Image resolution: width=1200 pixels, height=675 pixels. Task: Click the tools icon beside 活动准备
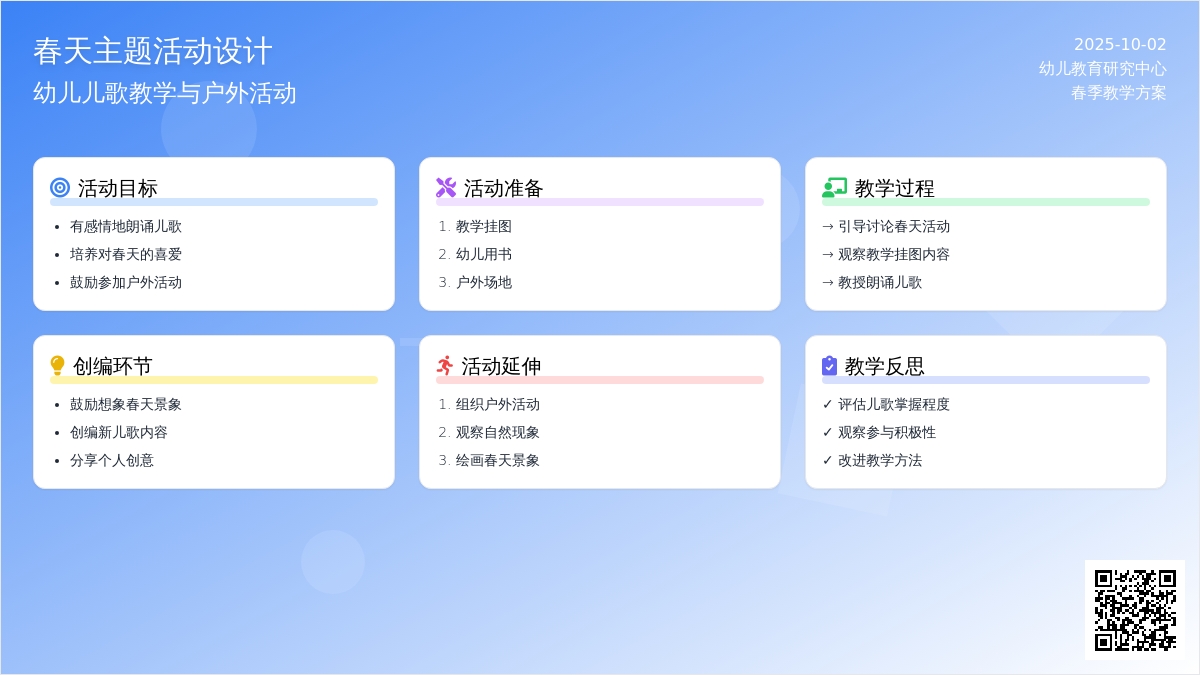pyautogui.click(x=446, y=188)
